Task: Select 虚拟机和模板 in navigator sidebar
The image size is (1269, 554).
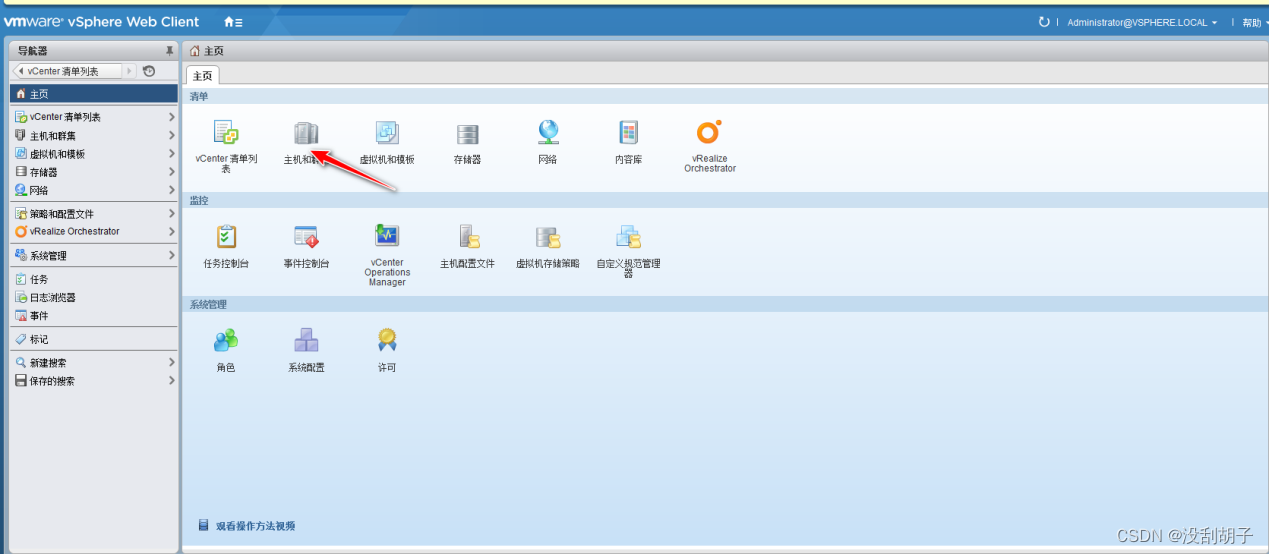Action: point(94,154)
